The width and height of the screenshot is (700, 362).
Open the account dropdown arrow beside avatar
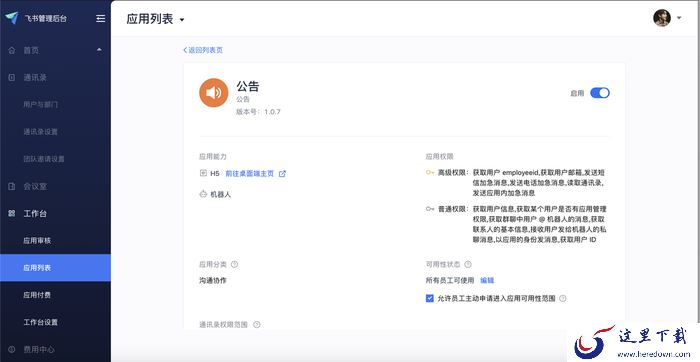679,18
